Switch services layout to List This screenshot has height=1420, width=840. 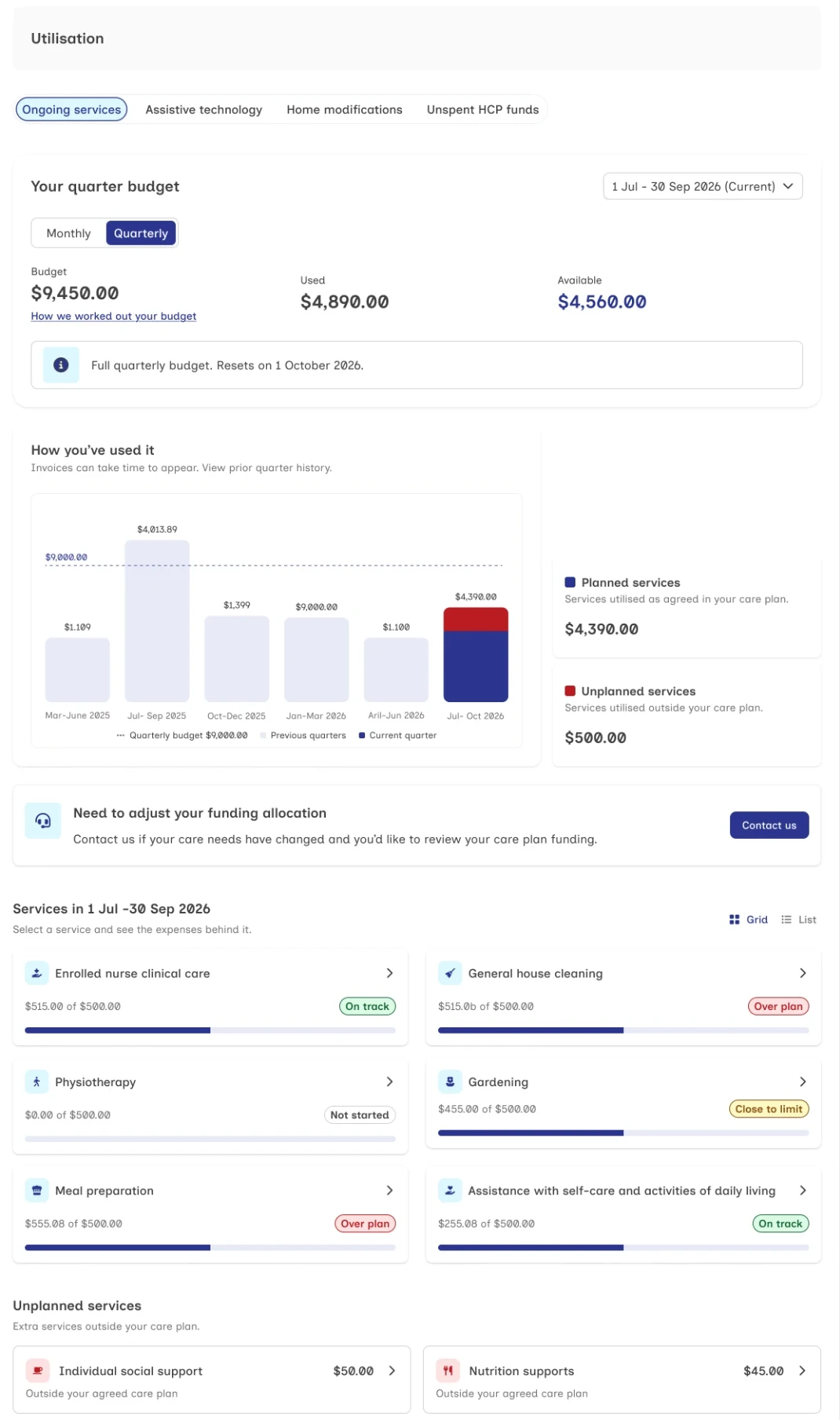click(x=799, y=920)
